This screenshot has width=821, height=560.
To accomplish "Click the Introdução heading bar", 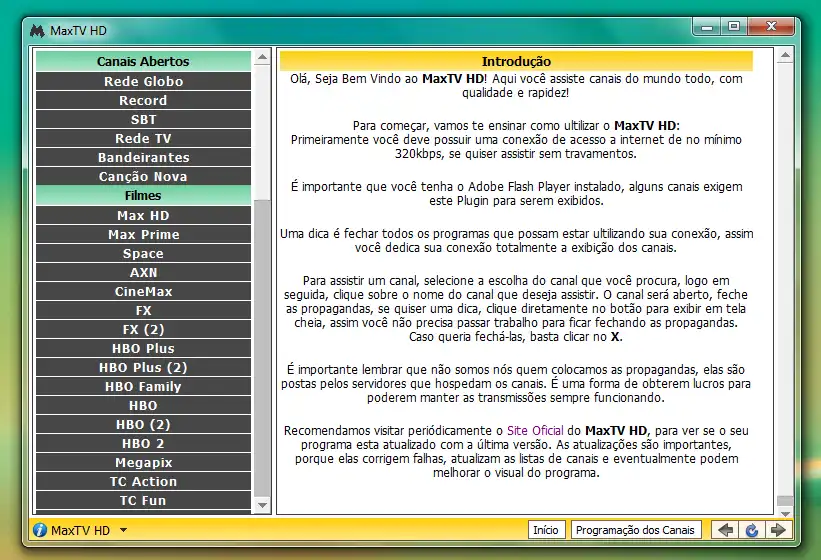I will click(516, 61).
